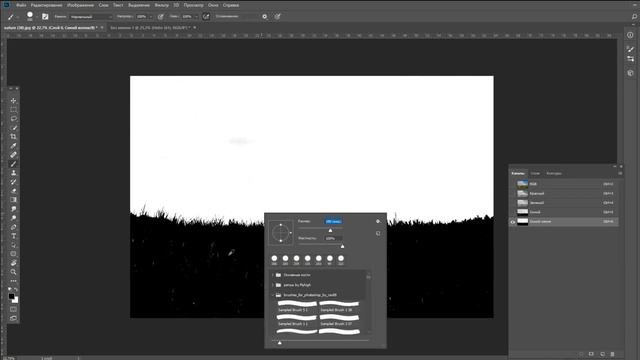Open the extra tools ellipsis in the toolbox

coord(13,281)
